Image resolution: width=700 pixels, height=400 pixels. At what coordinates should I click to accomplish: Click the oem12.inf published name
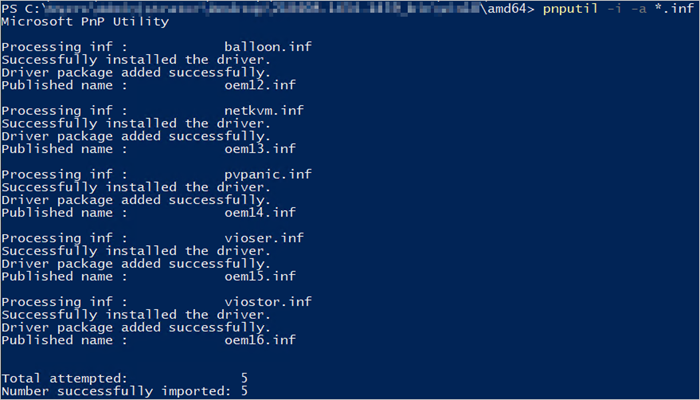[x=260, y=85]
